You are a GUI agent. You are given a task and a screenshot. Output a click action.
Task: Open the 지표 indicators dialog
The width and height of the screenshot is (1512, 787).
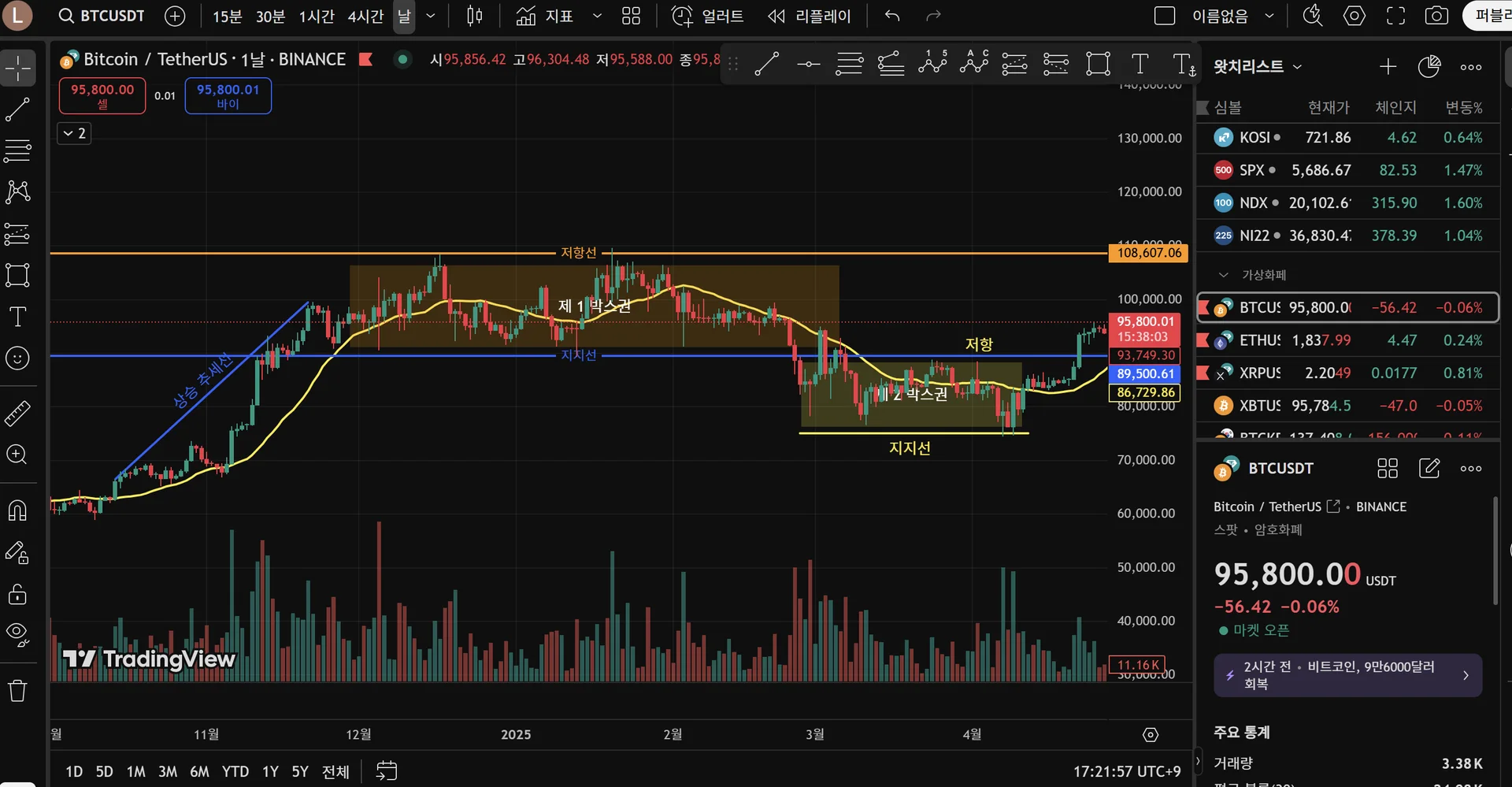coord(545,16)
